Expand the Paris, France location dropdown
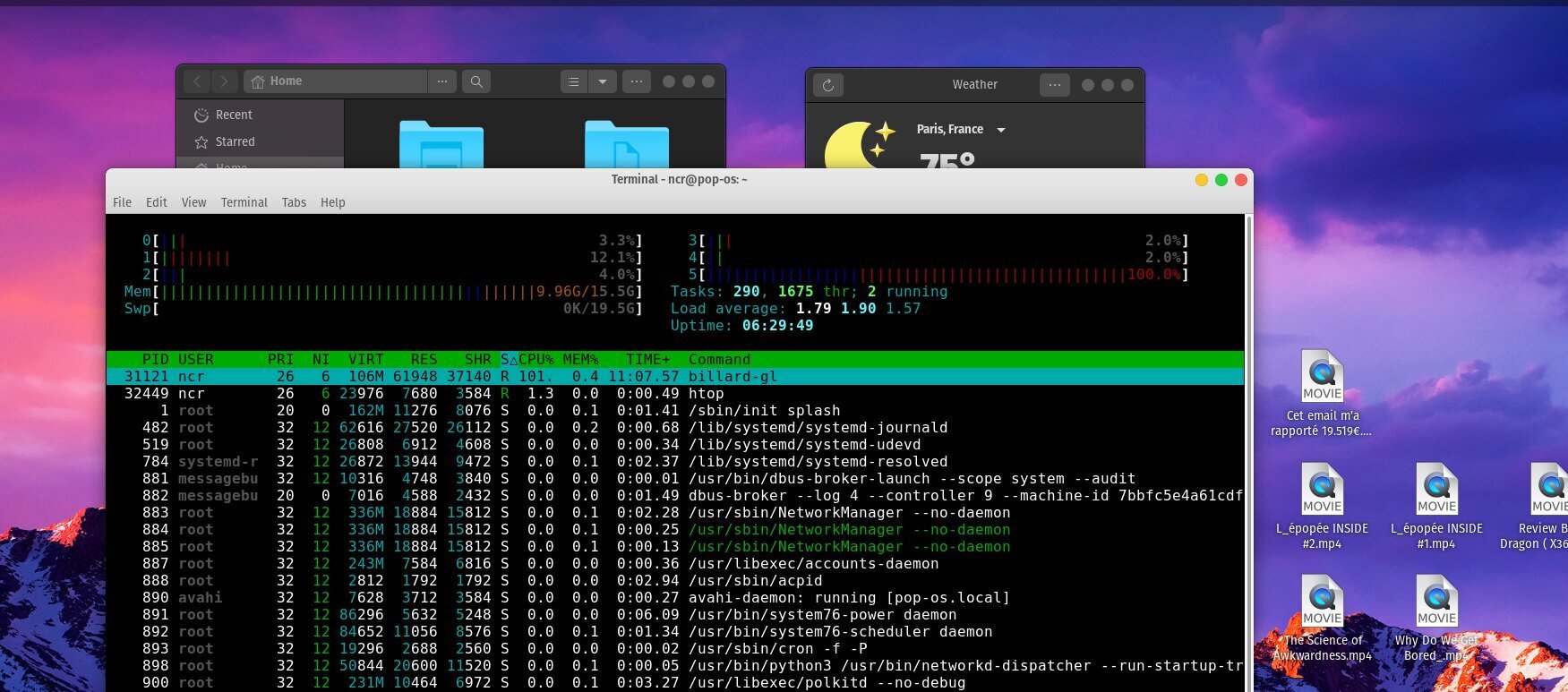This screenshot has height=692, width=1568. (x=1001, y=130)
